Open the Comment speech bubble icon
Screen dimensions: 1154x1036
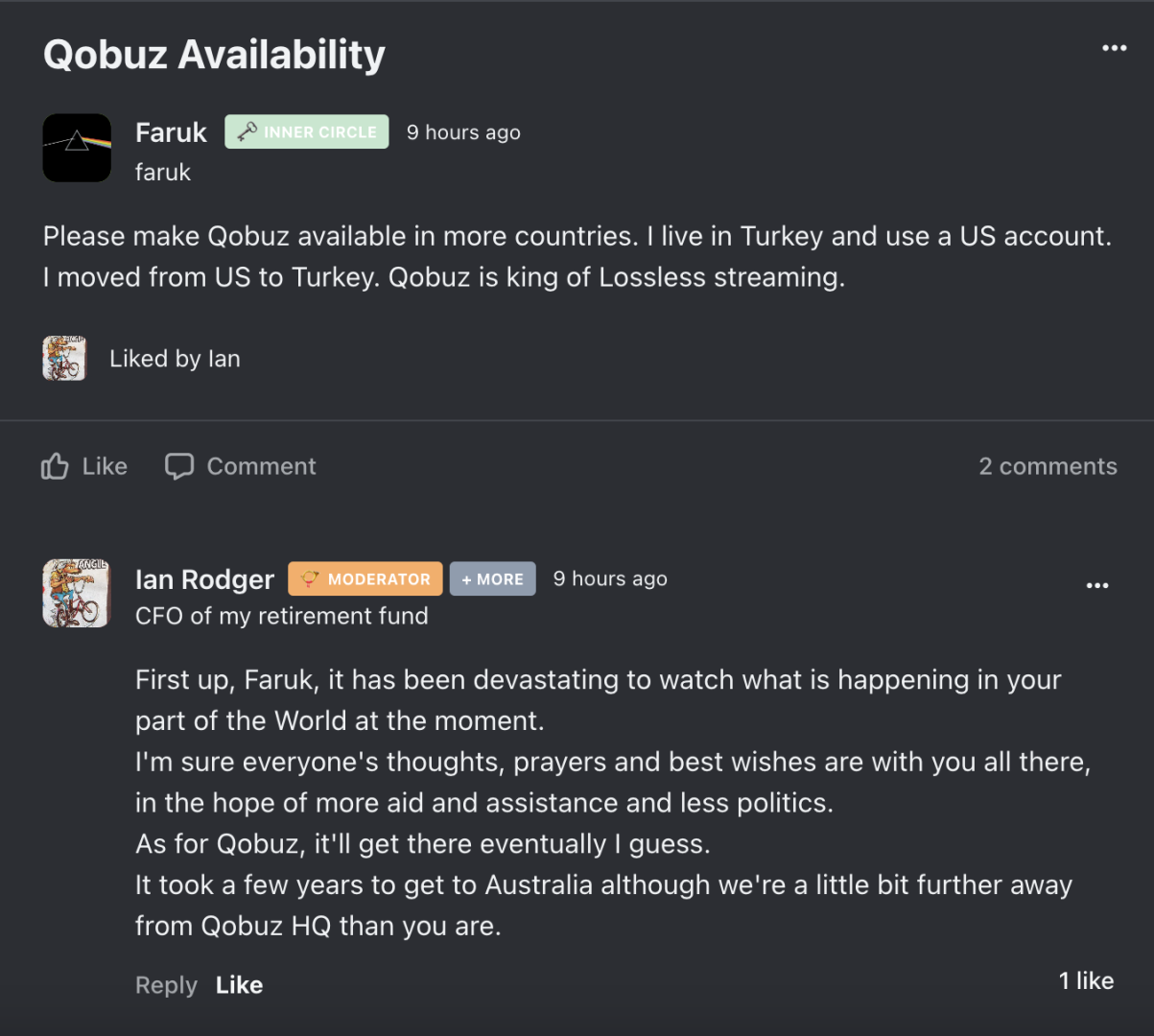[181, 466]
